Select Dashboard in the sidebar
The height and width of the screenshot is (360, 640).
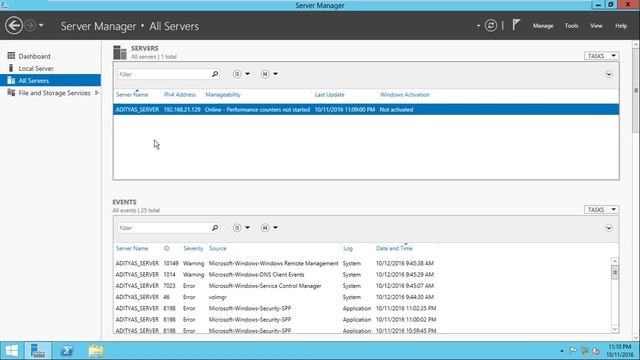click(x=34, y=56)
